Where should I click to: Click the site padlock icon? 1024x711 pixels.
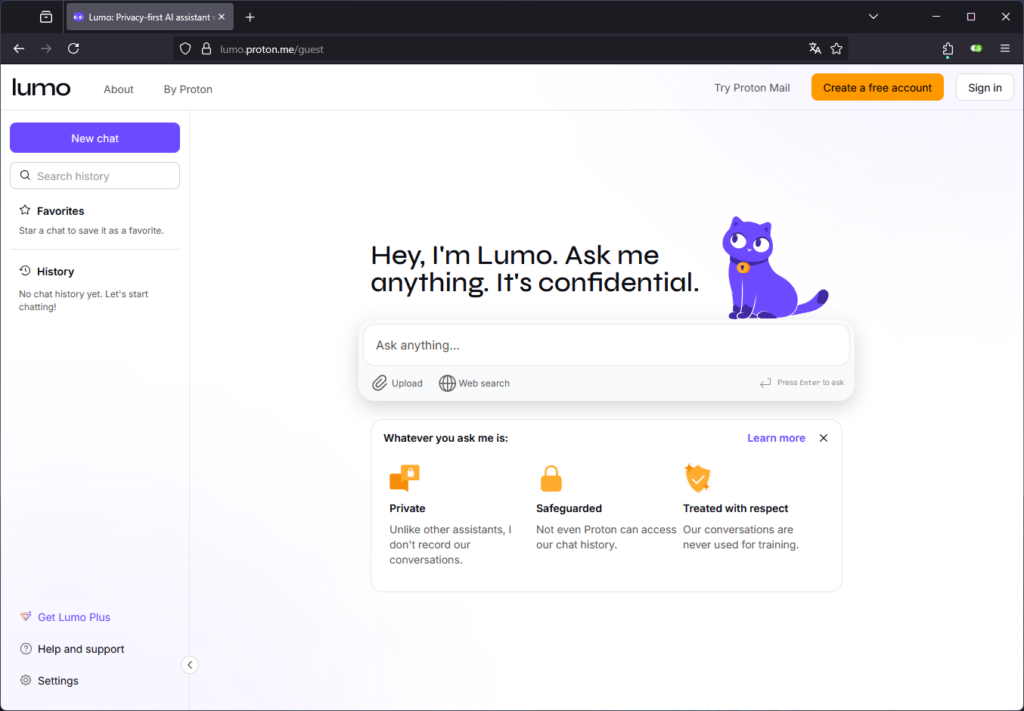pos(206,49)
